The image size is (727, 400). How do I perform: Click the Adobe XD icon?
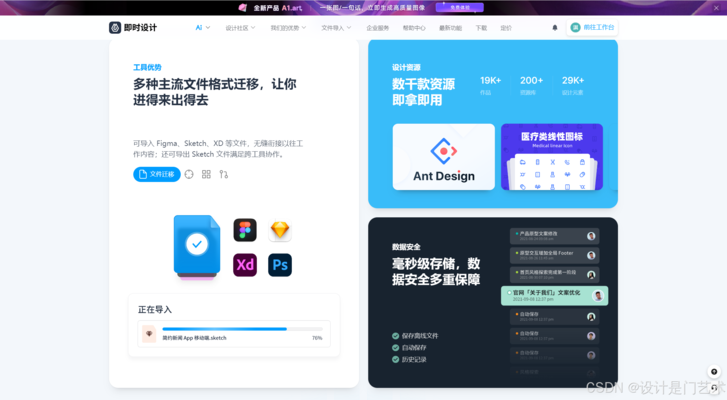(245, 265)
